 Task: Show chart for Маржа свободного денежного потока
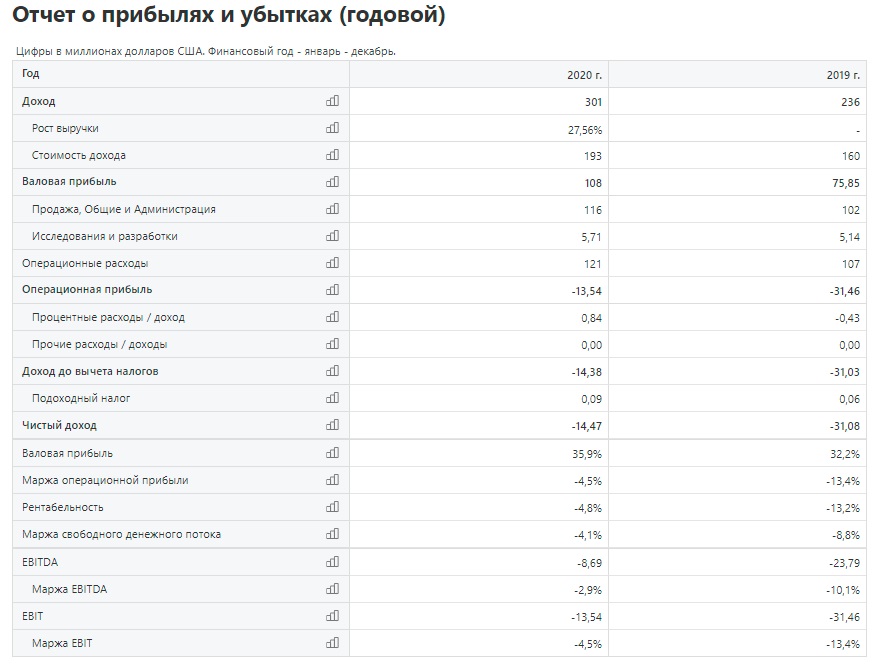tap(332, 534)
